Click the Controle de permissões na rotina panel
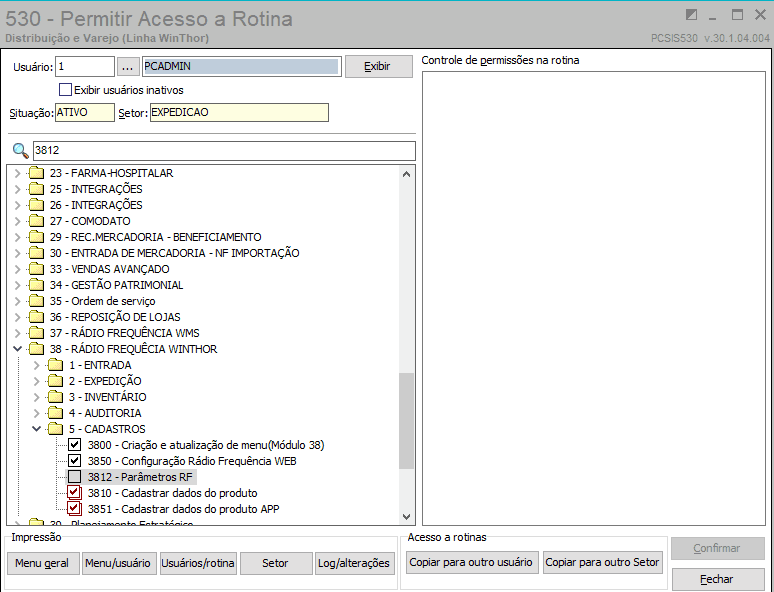The height and width of the screenshot is (592, 774). pos(594,298)
